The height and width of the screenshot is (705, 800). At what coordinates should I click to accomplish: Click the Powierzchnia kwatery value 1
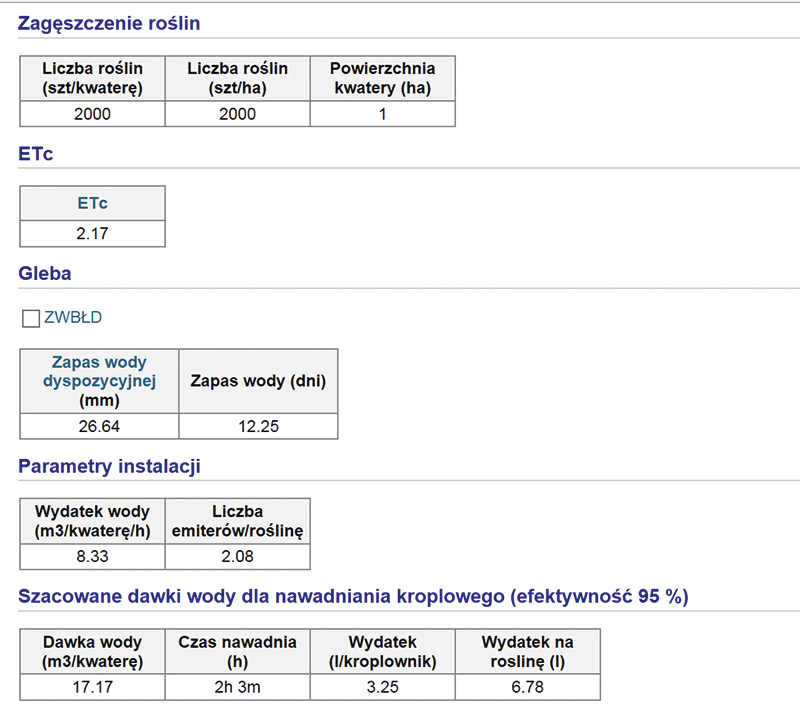(382, 114)
